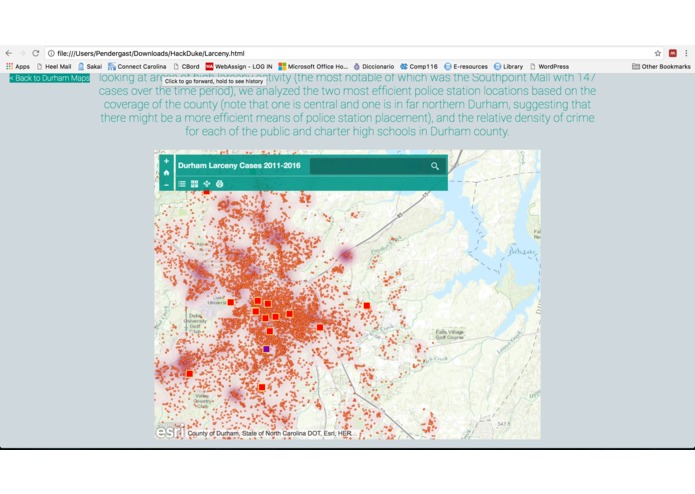Open the CBord bookmark
Image resolution: width=695 pixels, height=494 pixels.
[186, 66]
